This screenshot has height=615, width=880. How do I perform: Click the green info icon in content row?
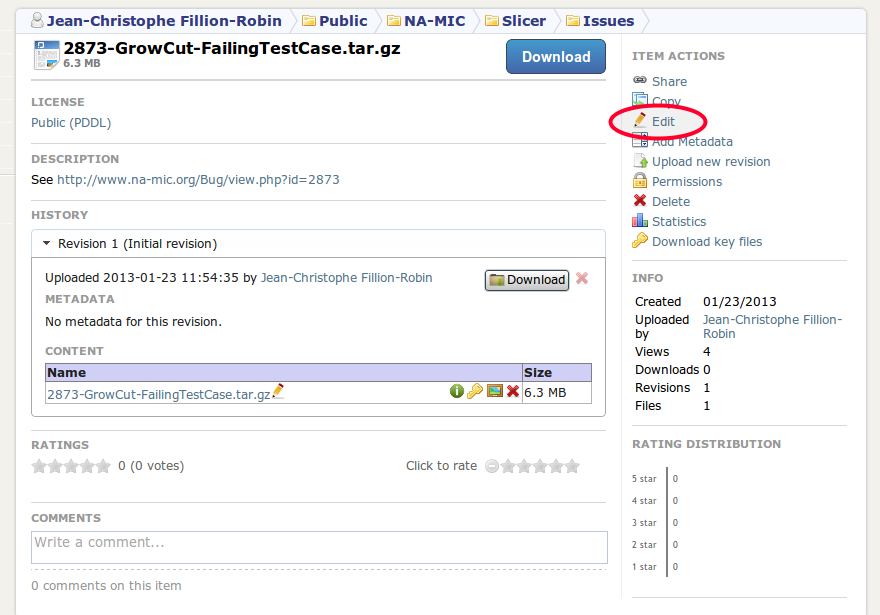point(457,392)
